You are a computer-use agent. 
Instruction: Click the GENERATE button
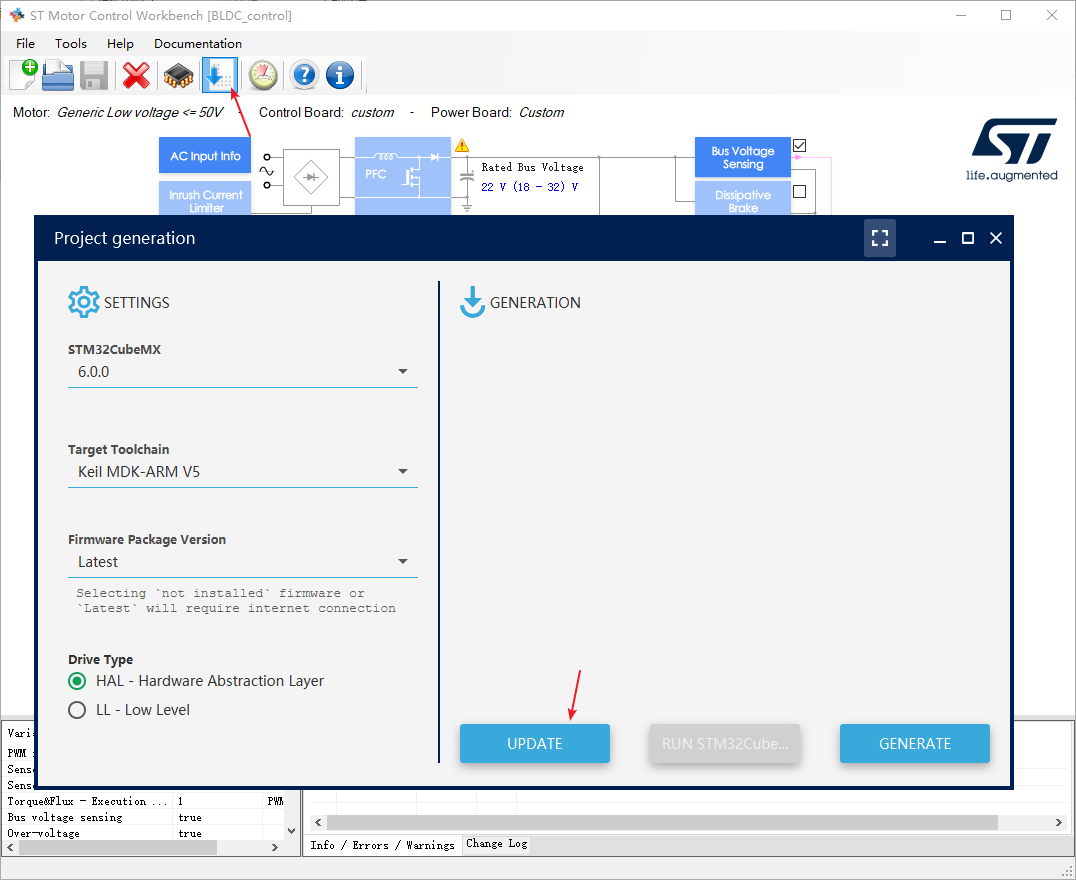coord(915,743)
